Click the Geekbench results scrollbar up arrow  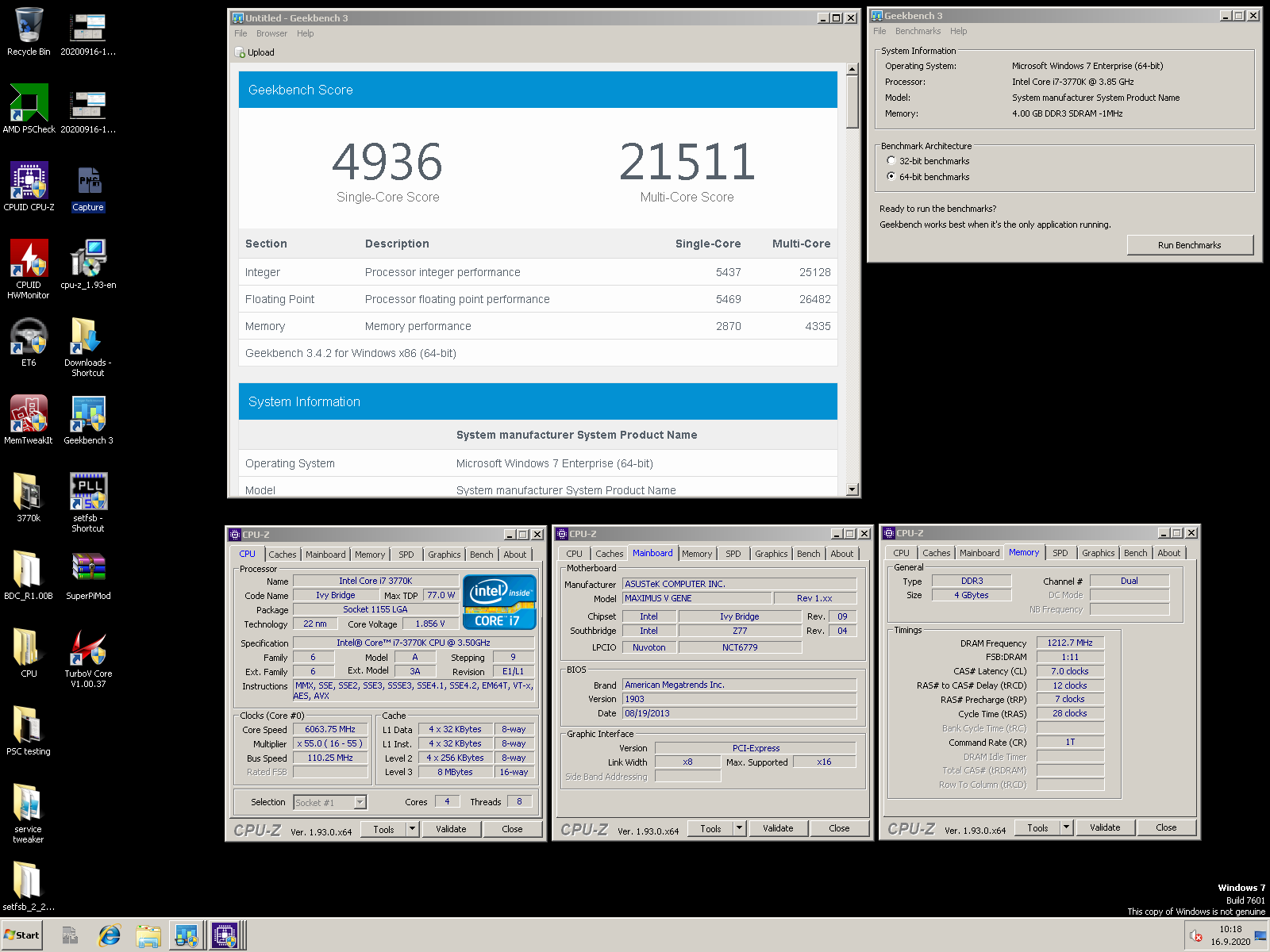(x=852, y=69)
